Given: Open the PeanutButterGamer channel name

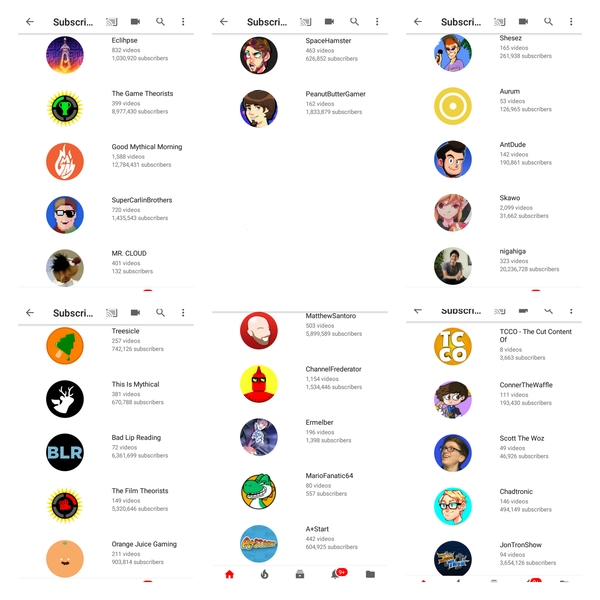Looking at the screenshot, I should [x=335, y=94].
